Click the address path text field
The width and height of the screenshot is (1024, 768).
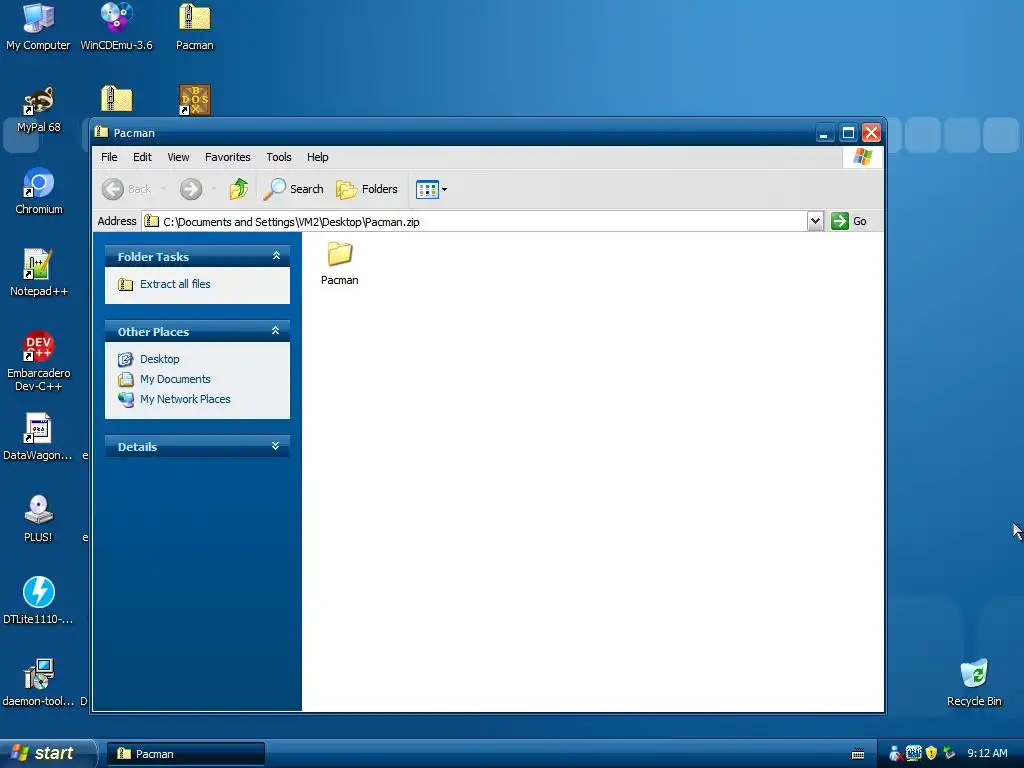473,221
